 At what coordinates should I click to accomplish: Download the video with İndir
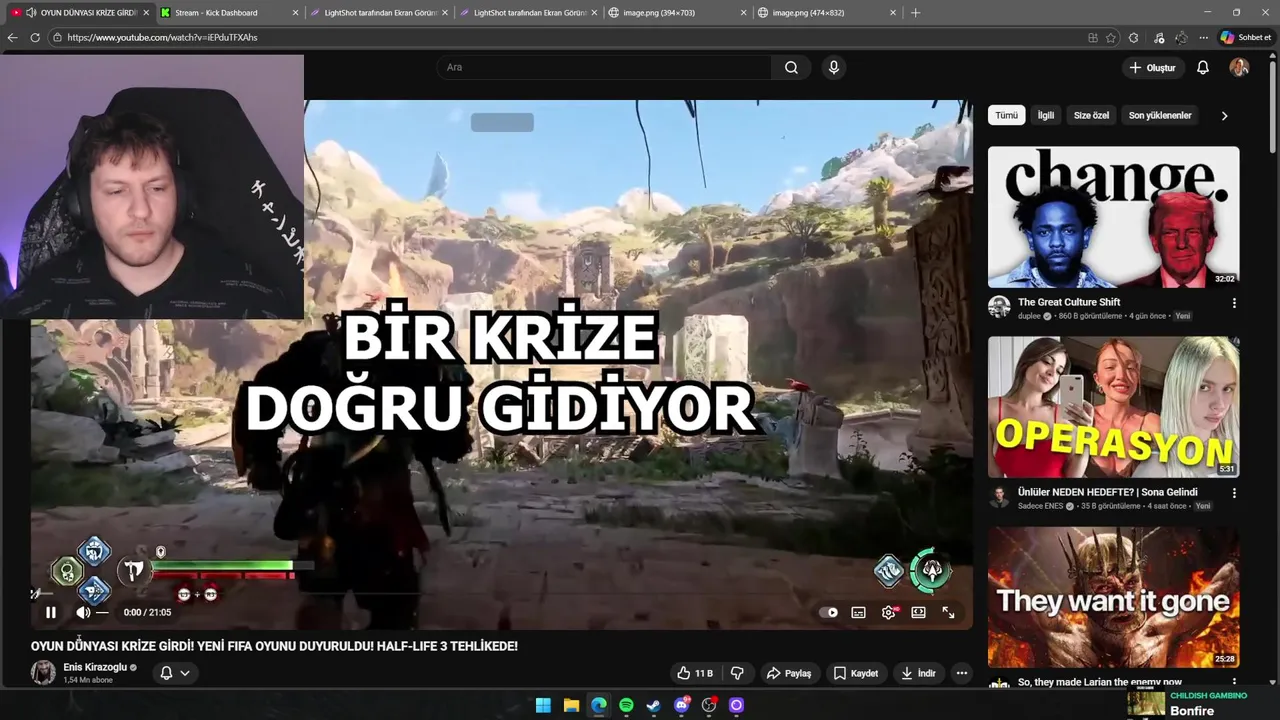918,673
